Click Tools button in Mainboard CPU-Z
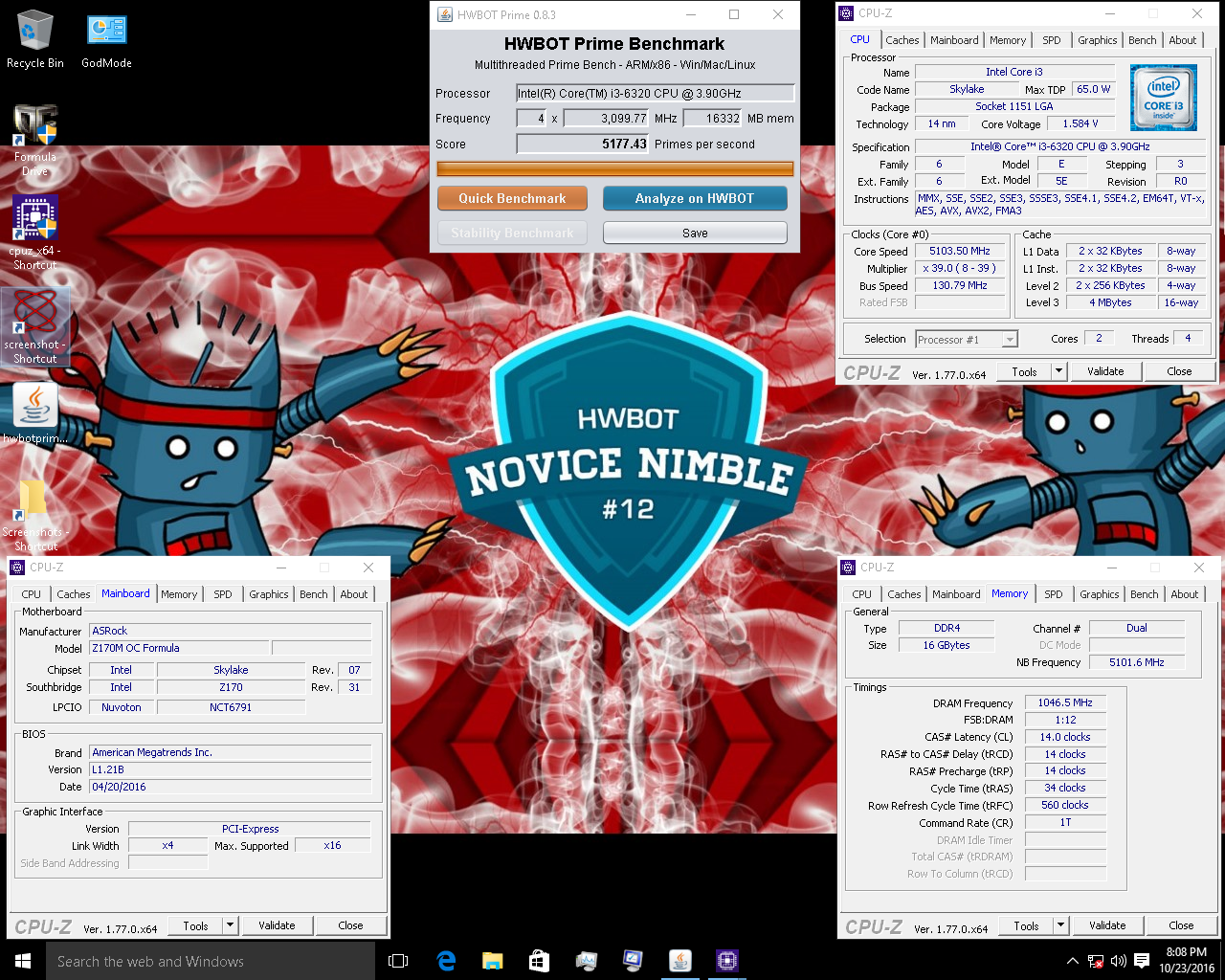 (195, 925)
